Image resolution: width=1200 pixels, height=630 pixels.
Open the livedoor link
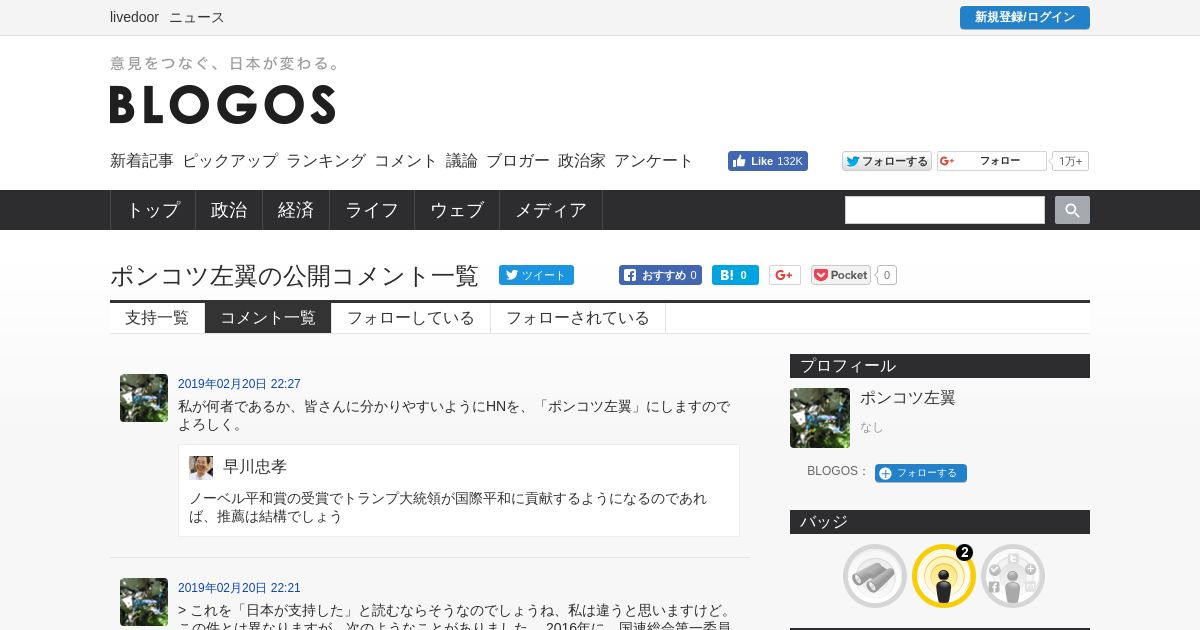click(x=134, y=17)
